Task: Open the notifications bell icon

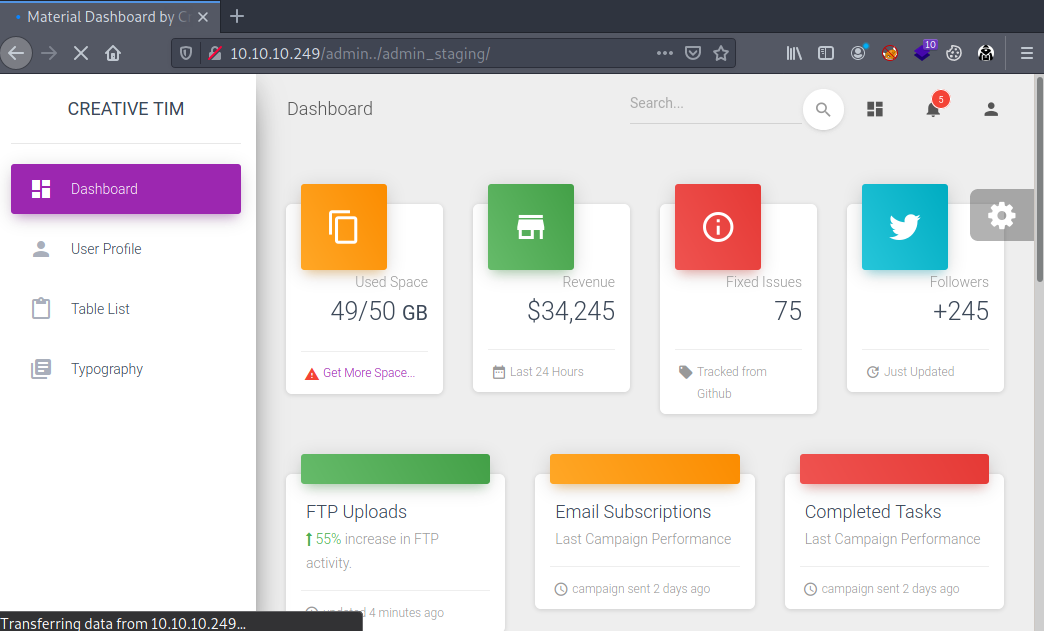Action: (x=933, y=109)
